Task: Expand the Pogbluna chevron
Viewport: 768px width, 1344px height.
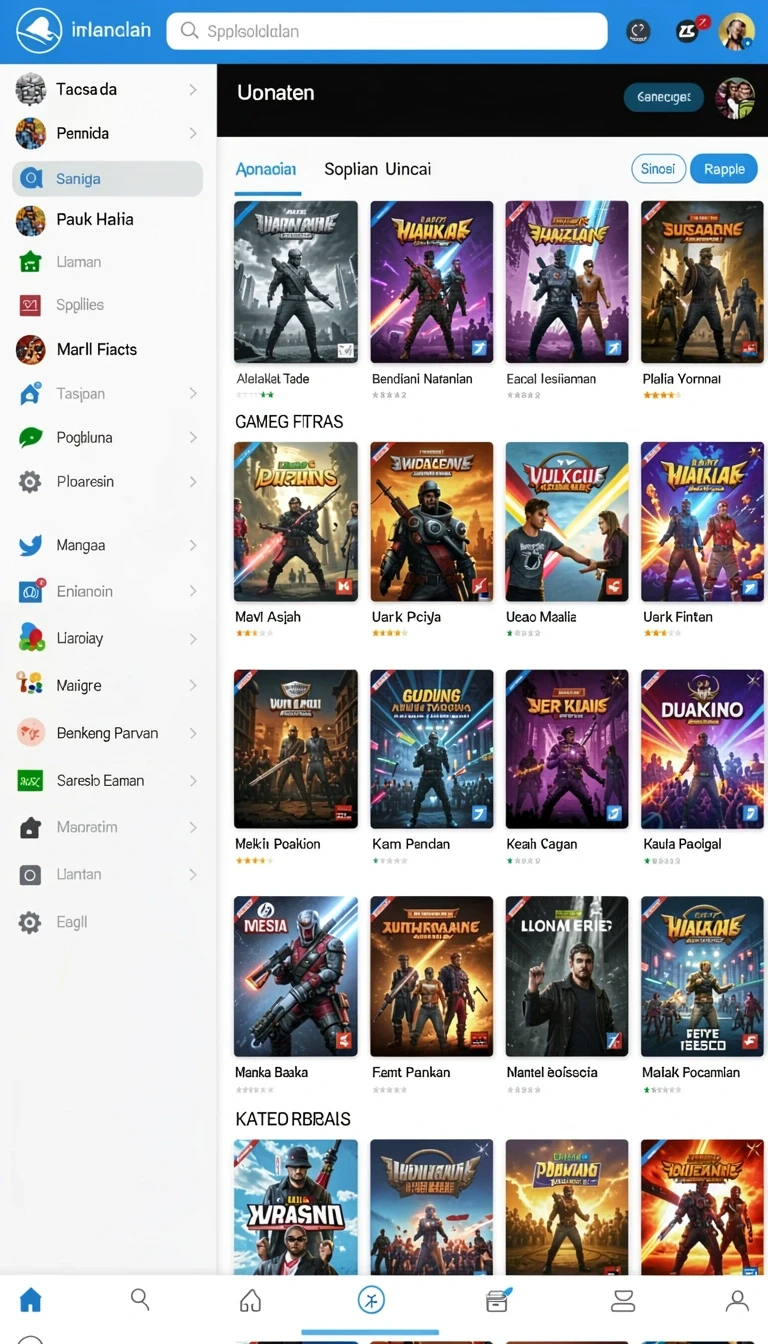Action: 192,438
